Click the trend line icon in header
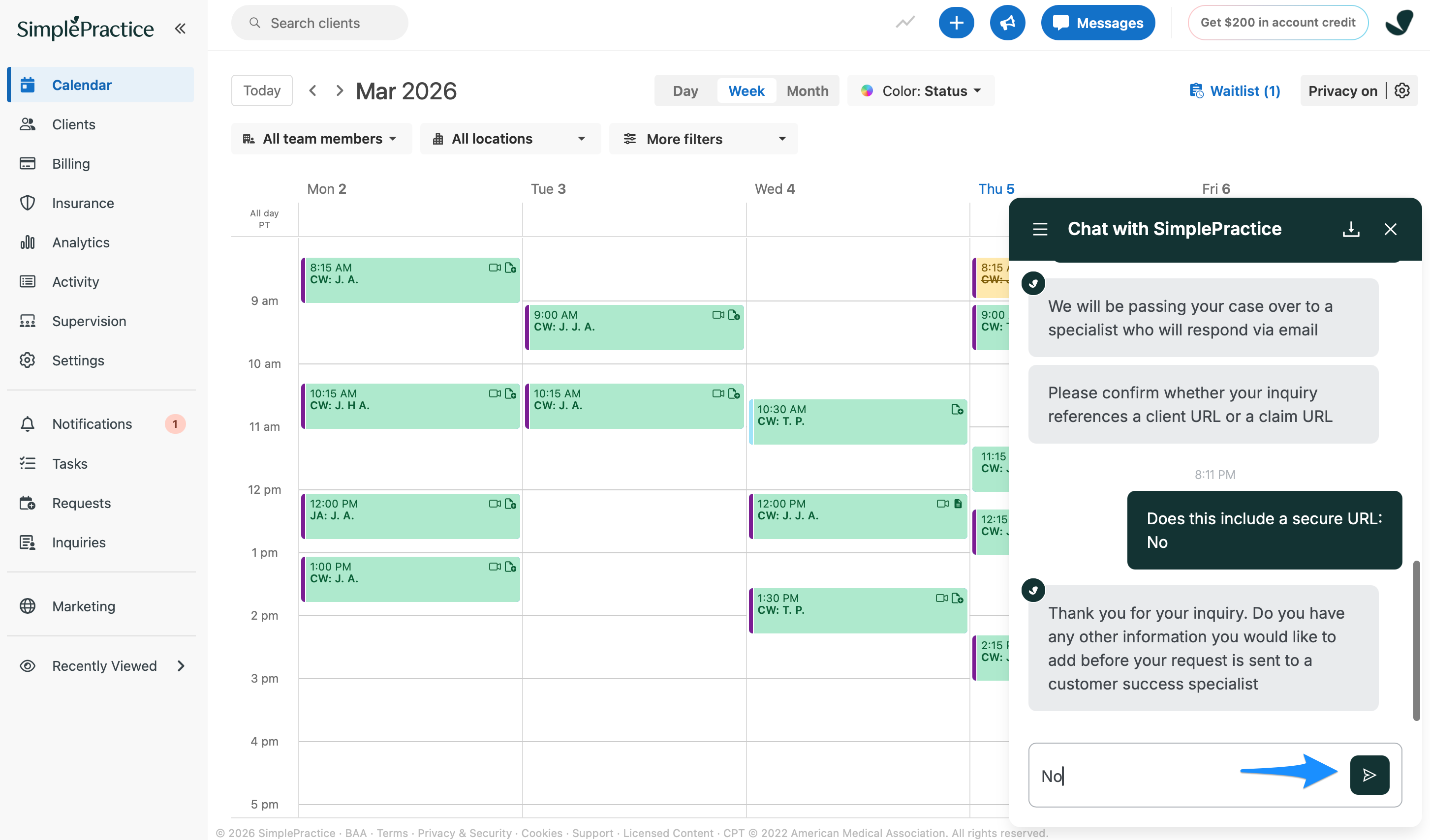The height and width of the screenshot is (840, 1430). coord(905,23)
